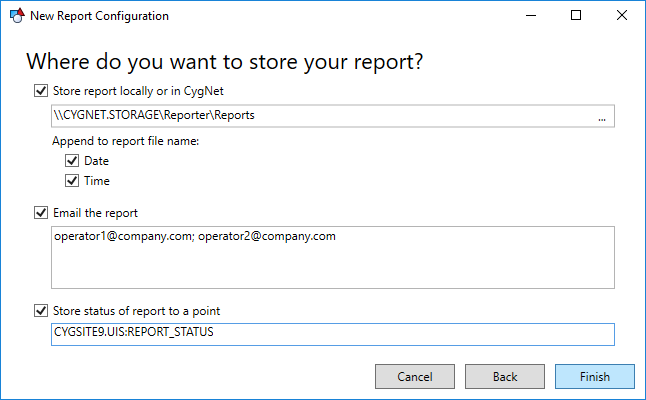Toggle the Time append checkbox
646x400 pixels.
click(x=72, y=180)
